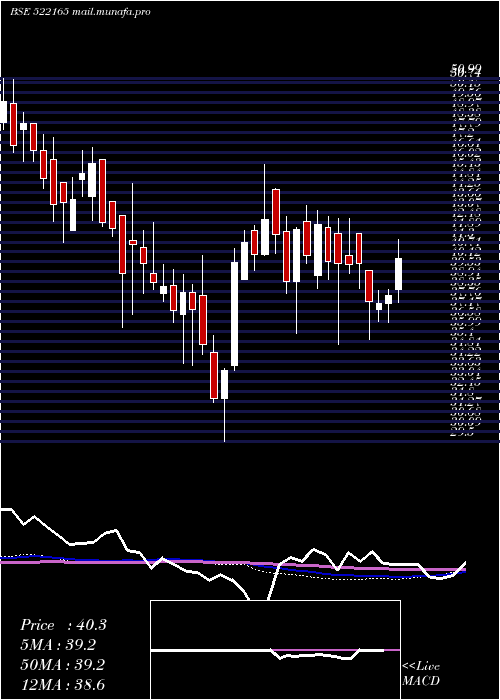Select the 12MA : 38.6 value

(62, 685)
